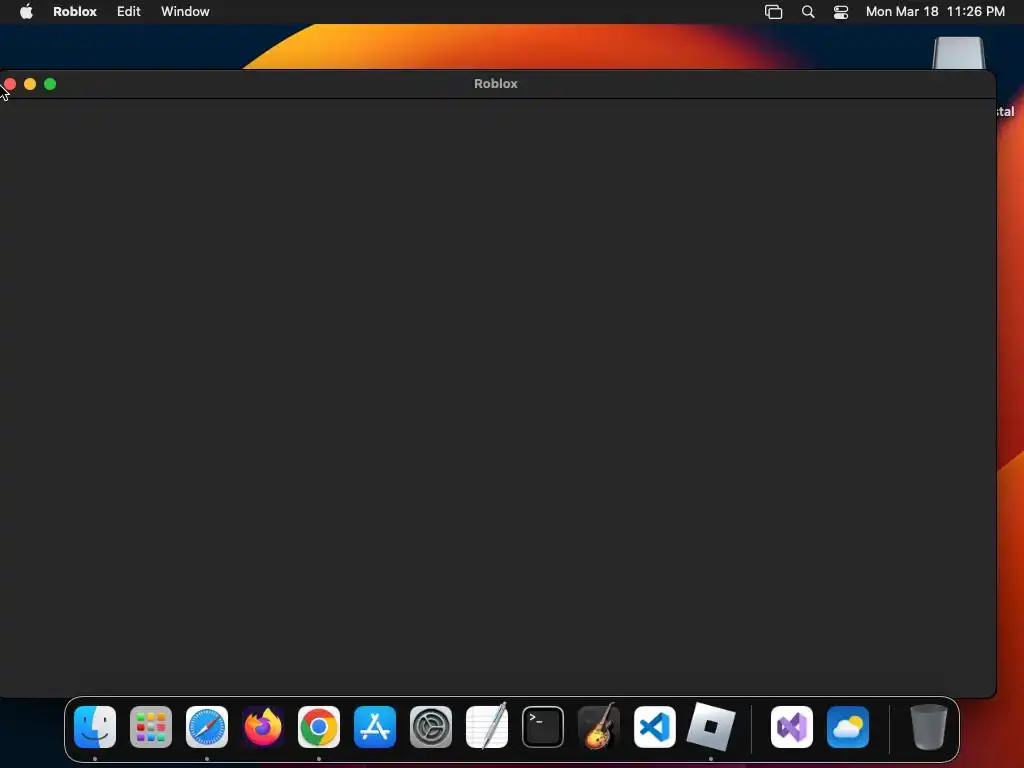The image size is (1024, 768).
Task: Click the Roblox window title text
Action: coord(496,84)
